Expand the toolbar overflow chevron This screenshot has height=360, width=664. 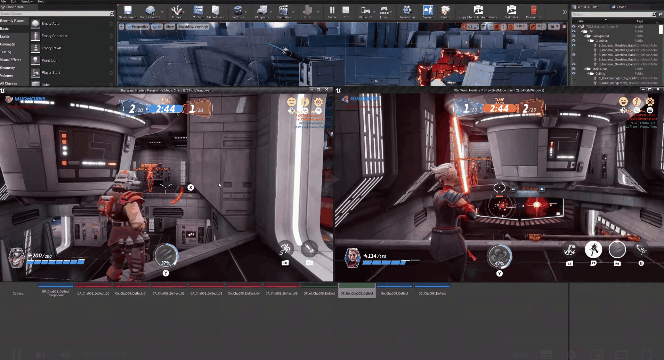tap(564, 12)
